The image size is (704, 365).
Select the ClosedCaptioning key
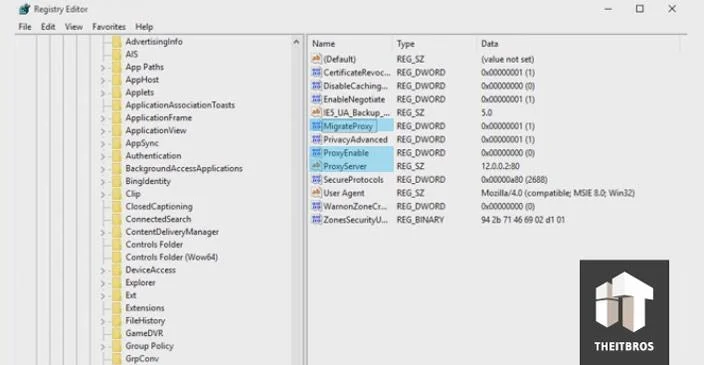159,207
